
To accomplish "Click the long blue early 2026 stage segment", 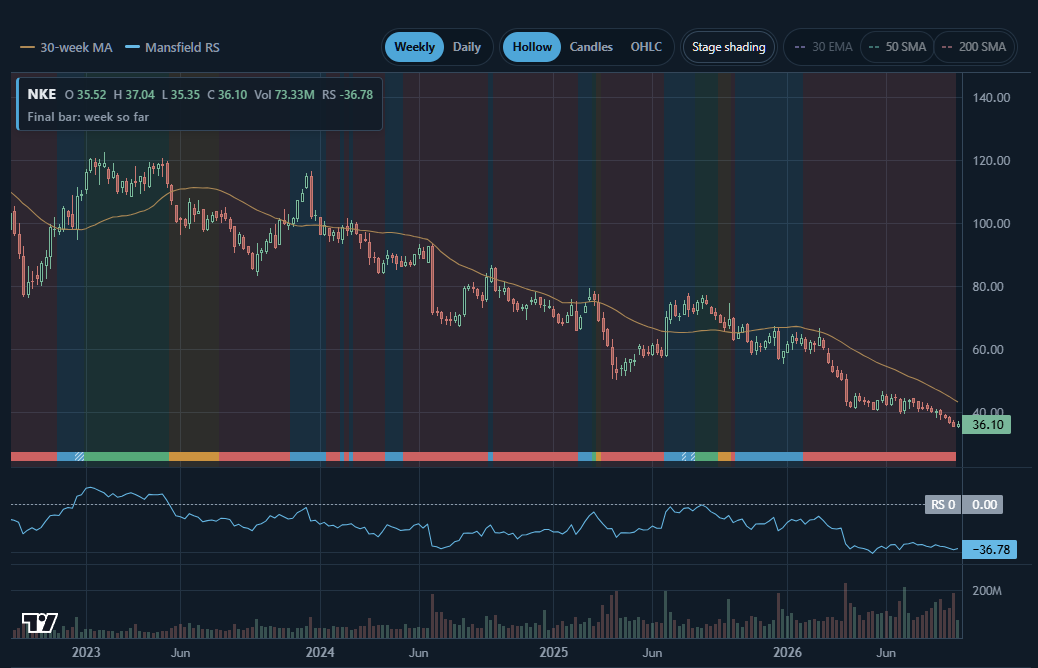I will [x=769, y=456].
